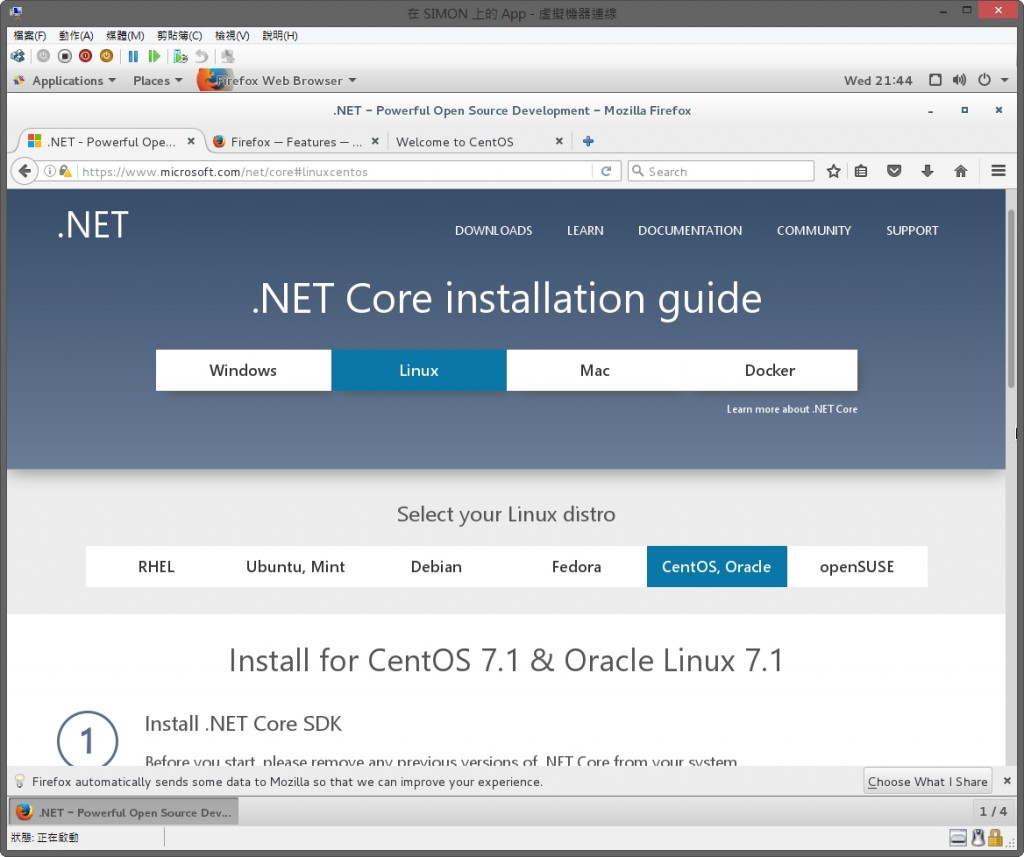Select the Mac platform tab
The height and width of the screenshot is (857, 1024).
[594, 370]
